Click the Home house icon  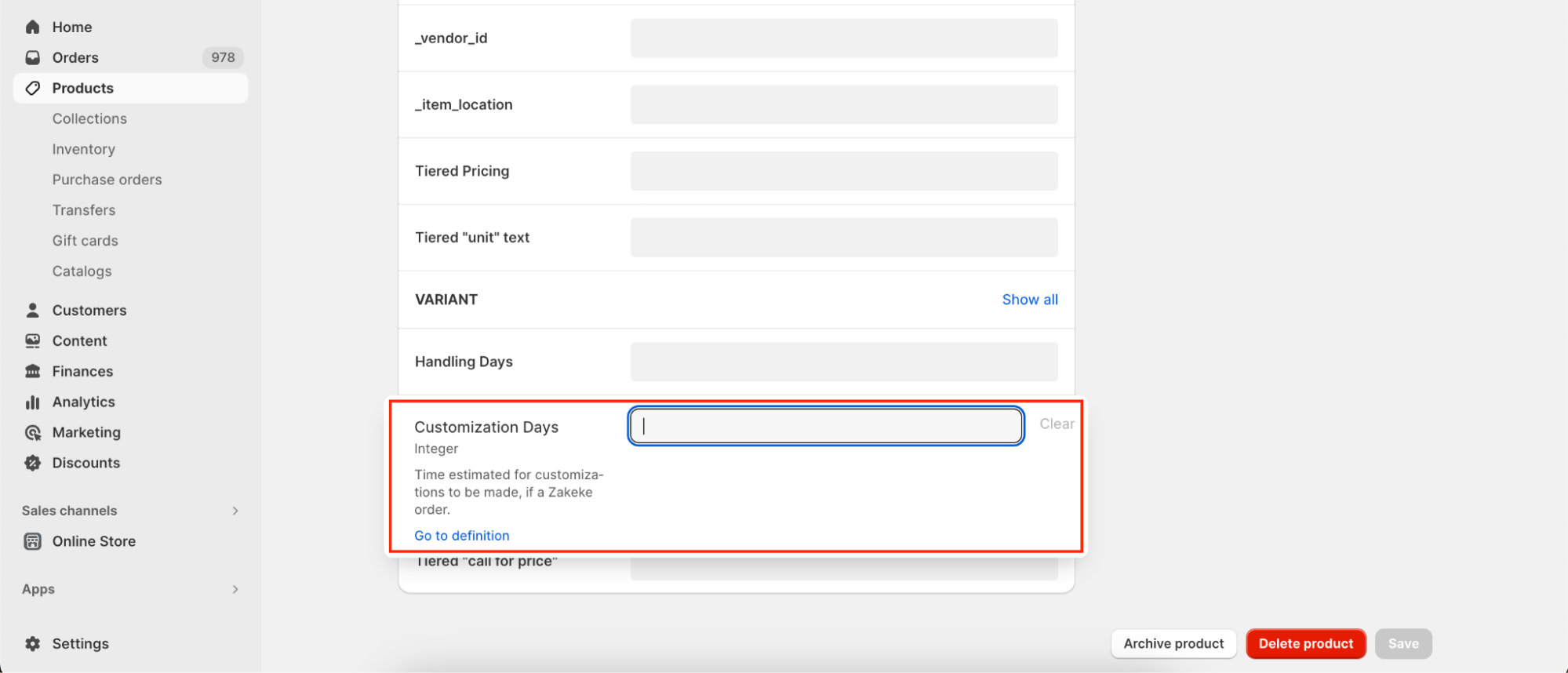[32, 27]
